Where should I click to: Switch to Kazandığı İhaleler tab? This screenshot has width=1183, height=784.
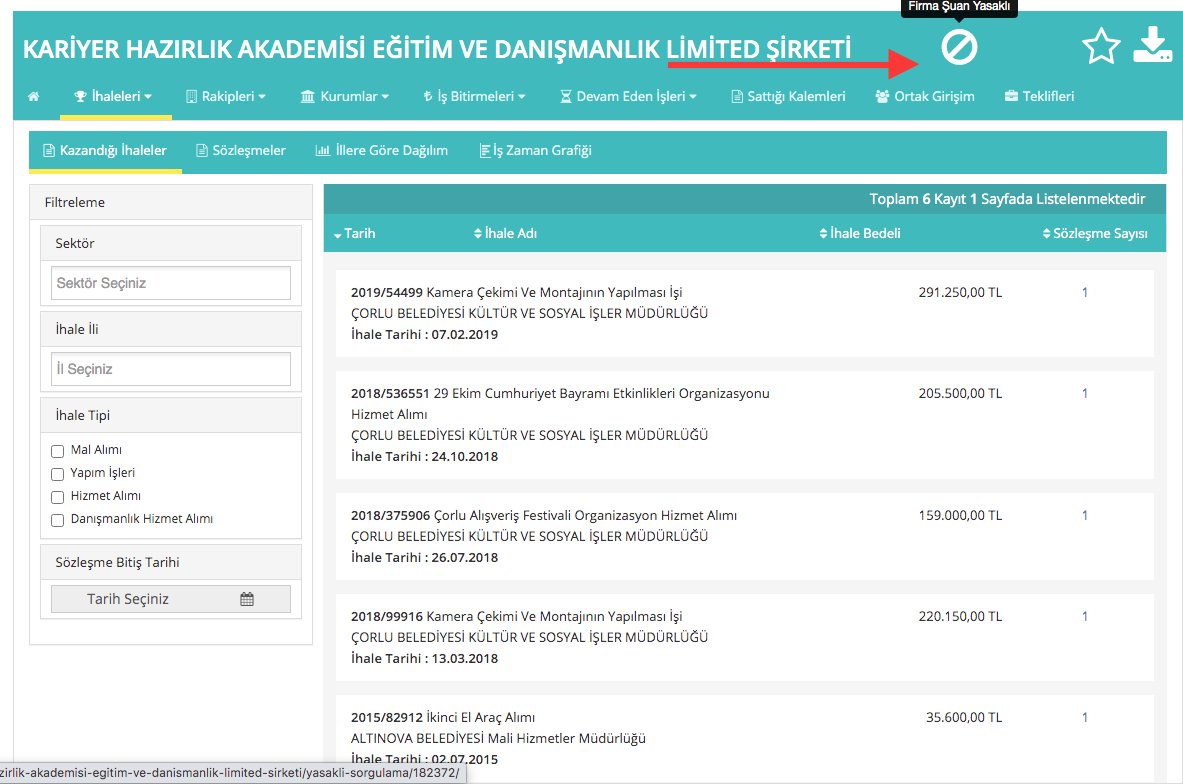coord(105,151)
